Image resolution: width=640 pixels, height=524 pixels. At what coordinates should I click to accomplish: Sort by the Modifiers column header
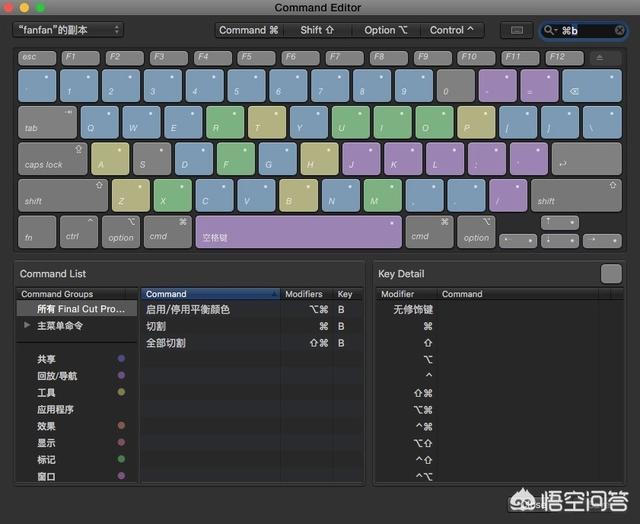(307, 294)
